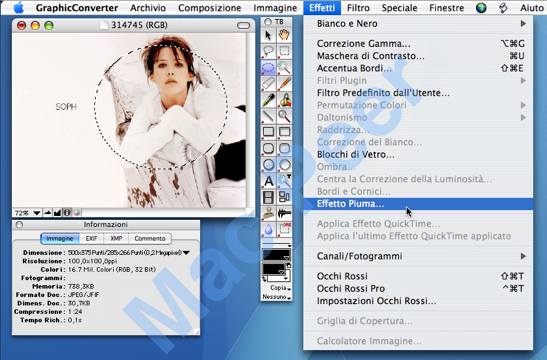This screenshot has height=360, width=547.
Task: Click the color disc icon in status bar
Action: tap(76, 212)
